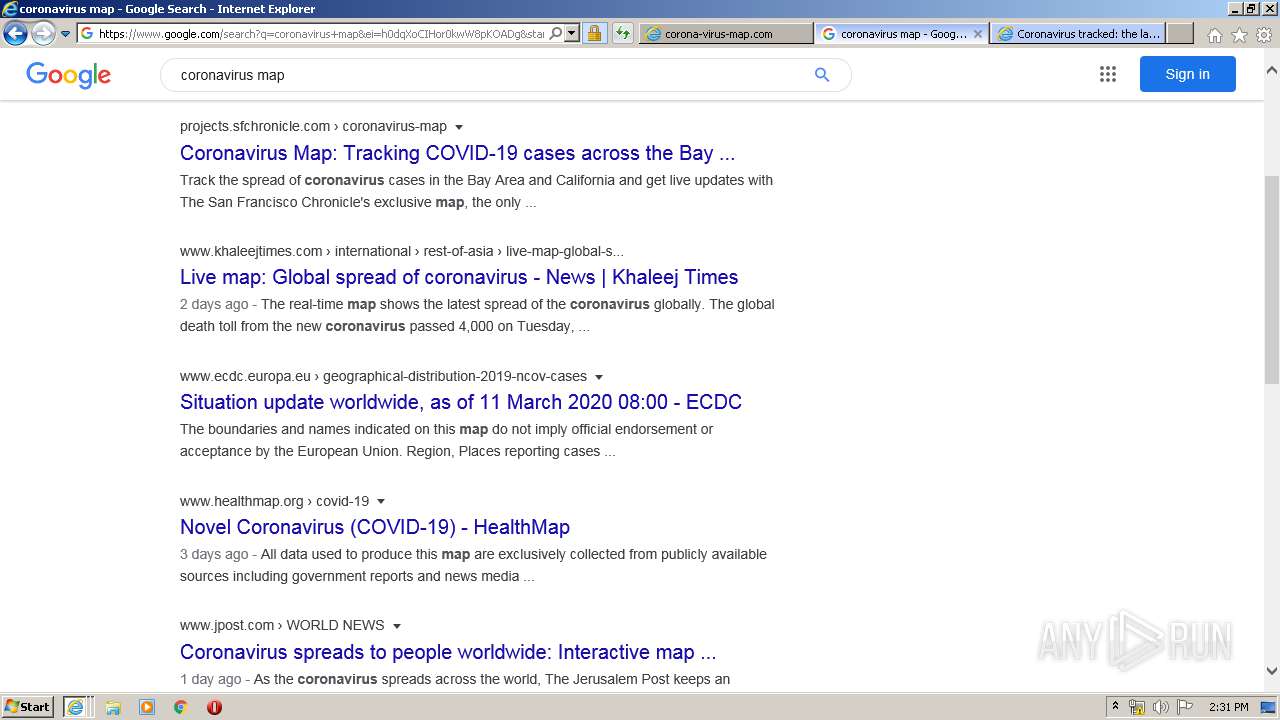Open the media player taskbar icon
This screenshot has width=1280, height=720.
(x=147, y=707)
